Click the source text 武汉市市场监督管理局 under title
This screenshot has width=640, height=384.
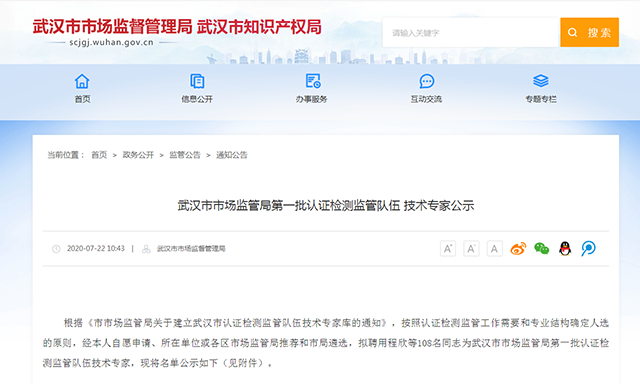coord(191,249)
